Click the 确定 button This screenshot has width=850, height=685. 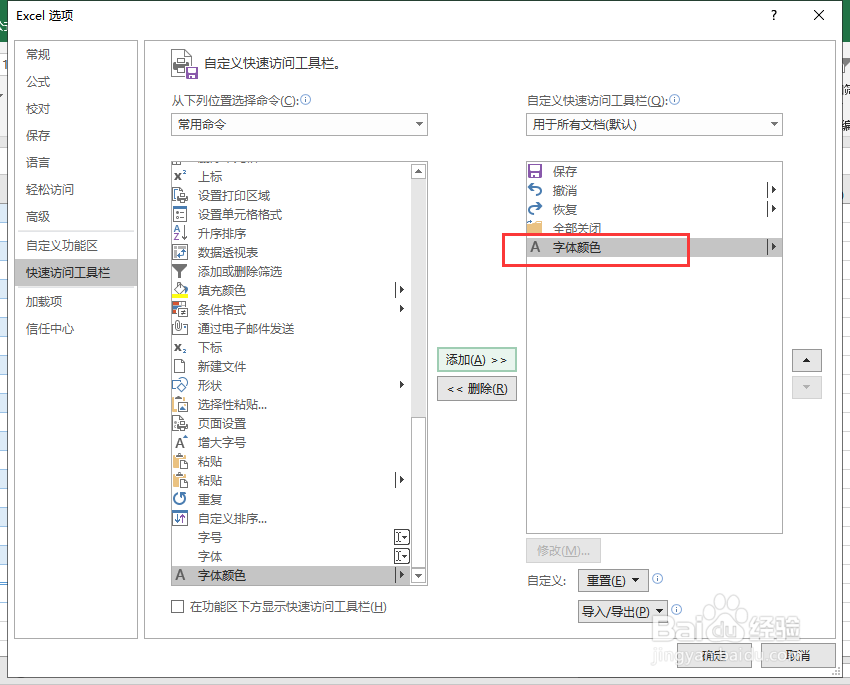coord(714,656)
